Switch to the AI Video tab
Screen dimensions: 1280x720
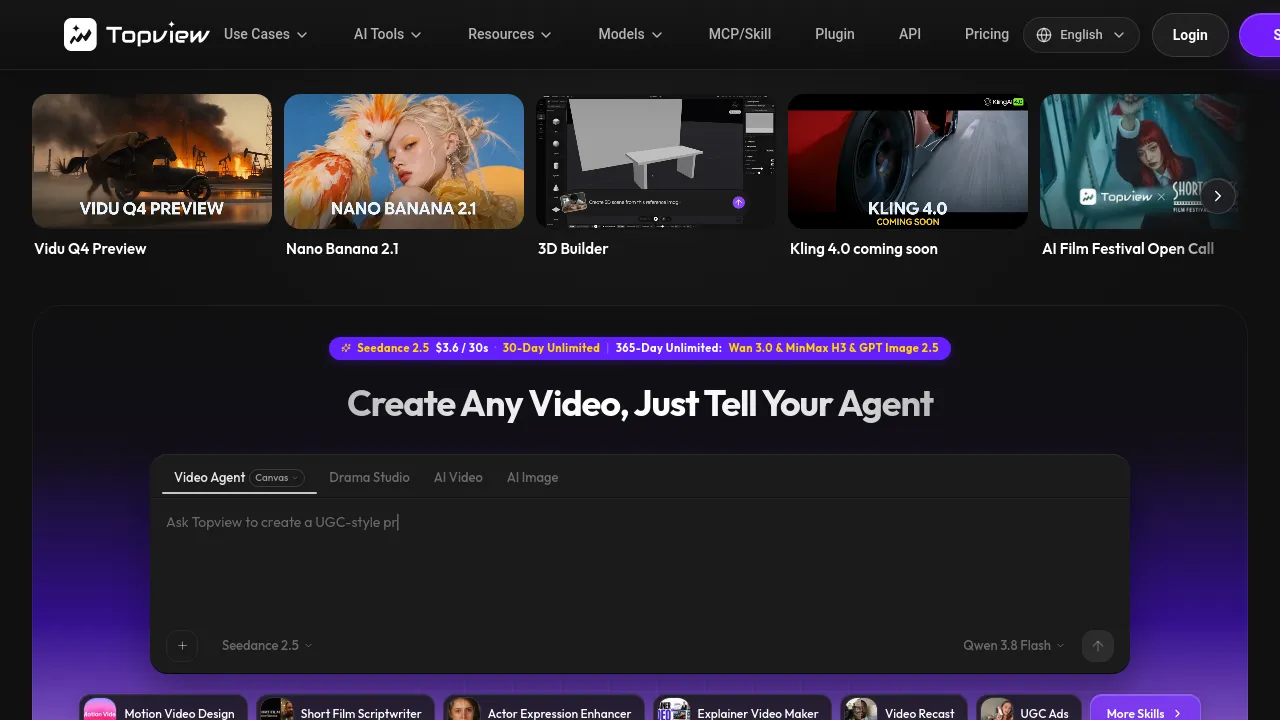pyautogui.click(x=458, y=477)
